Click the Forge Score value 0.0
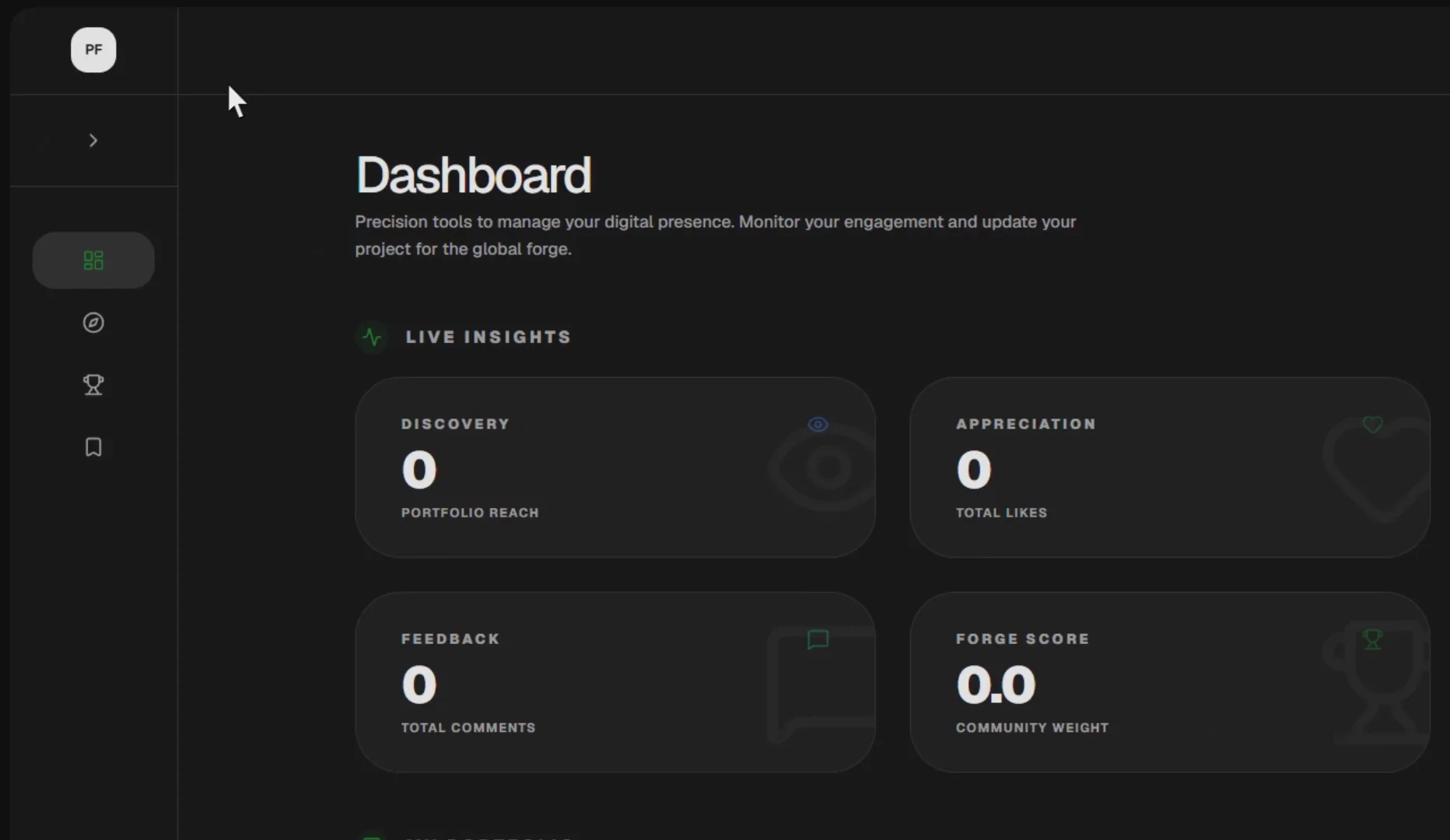 tap(996, 684)
